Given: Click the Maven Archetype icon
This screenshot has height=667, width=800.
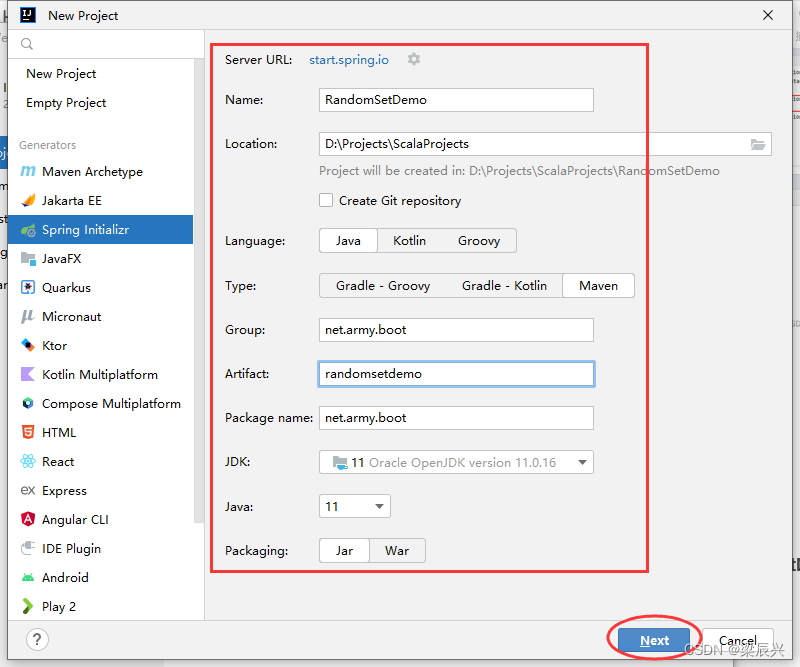Looking at the screenshot, I should [28, 171].
